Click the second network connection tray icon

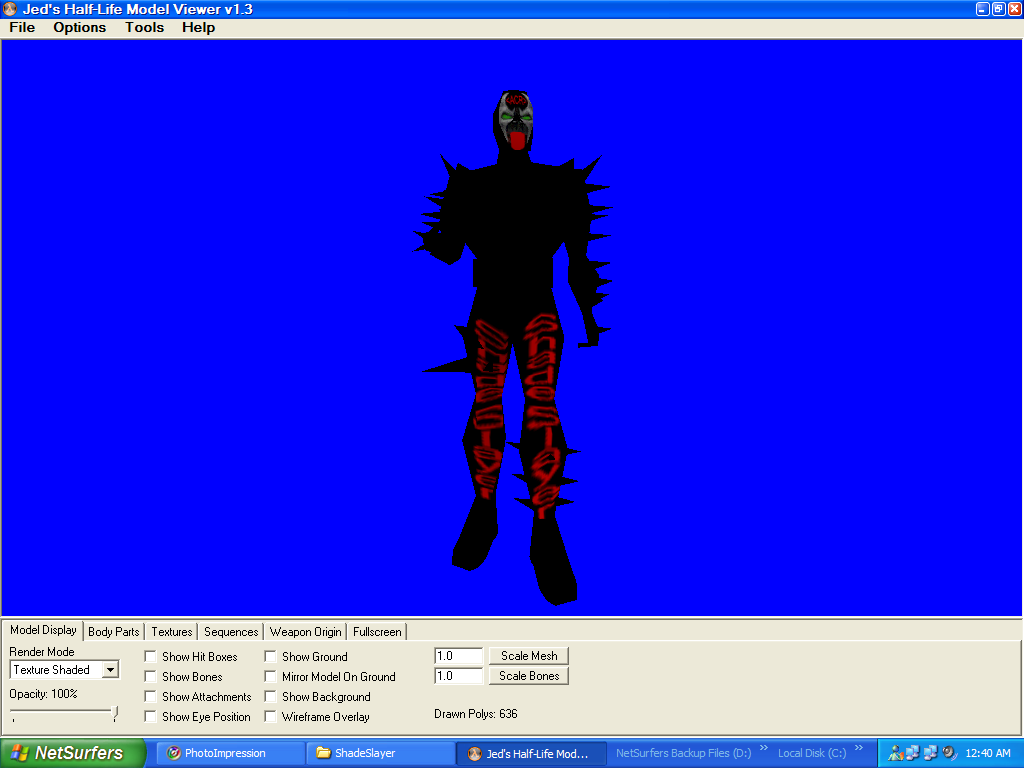coord(931,753)
